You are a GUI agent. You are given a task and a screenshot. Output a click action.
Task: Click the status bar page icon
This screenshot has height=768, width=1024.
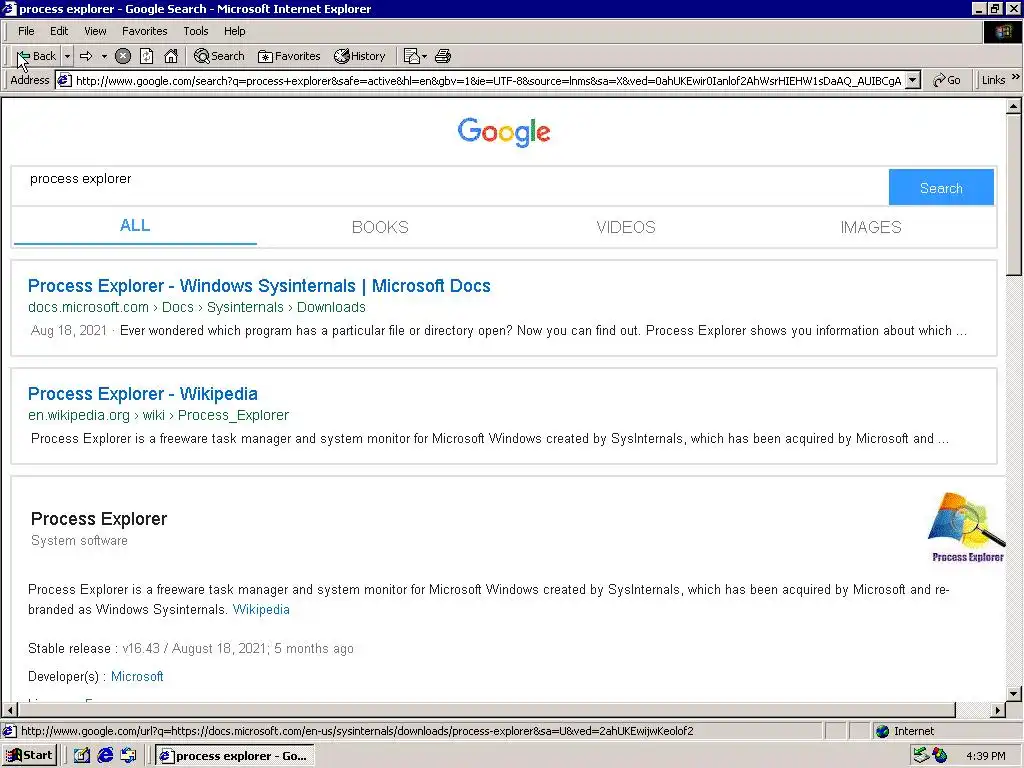click(9, 731)
